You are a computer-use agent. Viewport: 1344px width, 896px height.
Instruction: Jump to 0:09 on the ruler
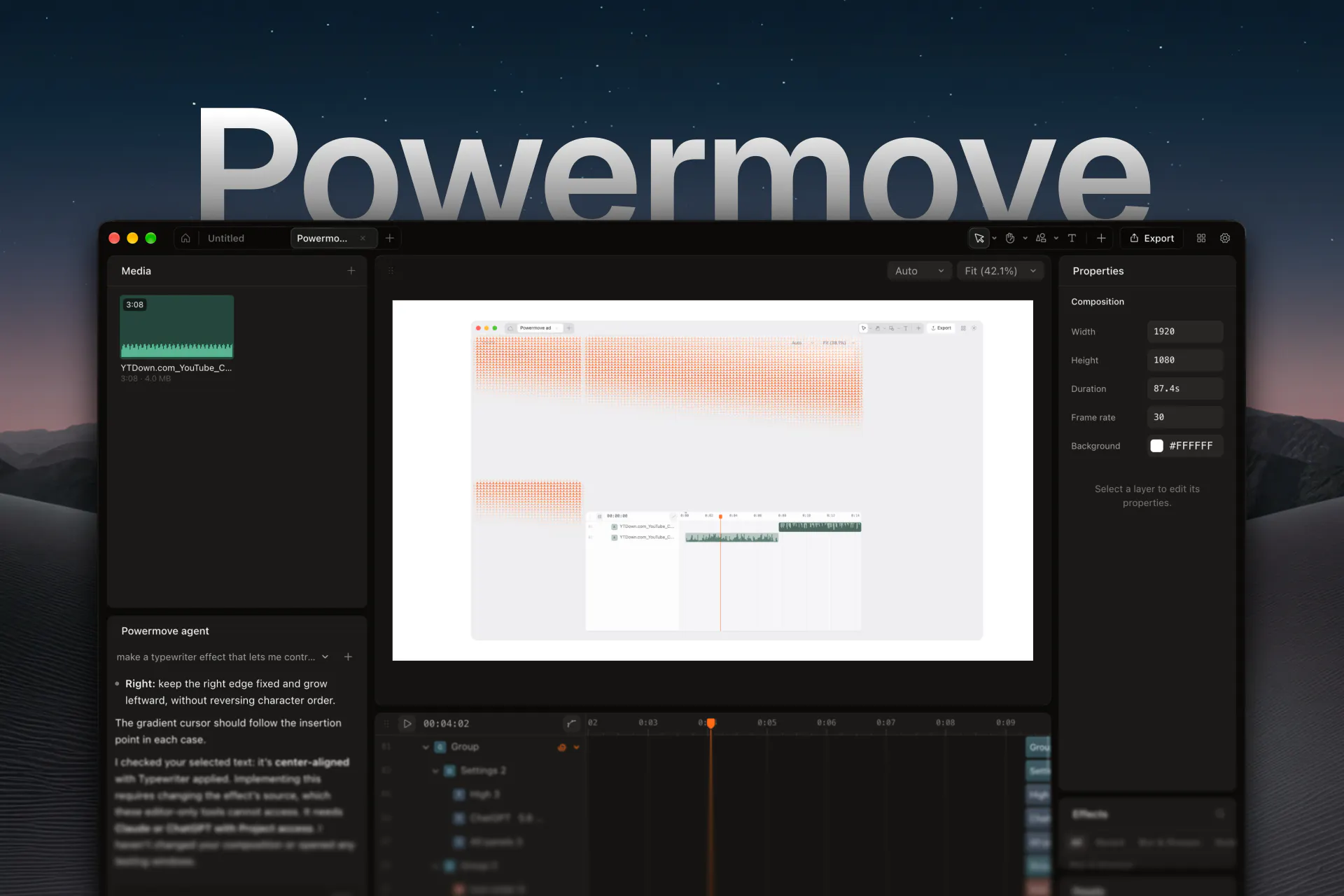1005,722
